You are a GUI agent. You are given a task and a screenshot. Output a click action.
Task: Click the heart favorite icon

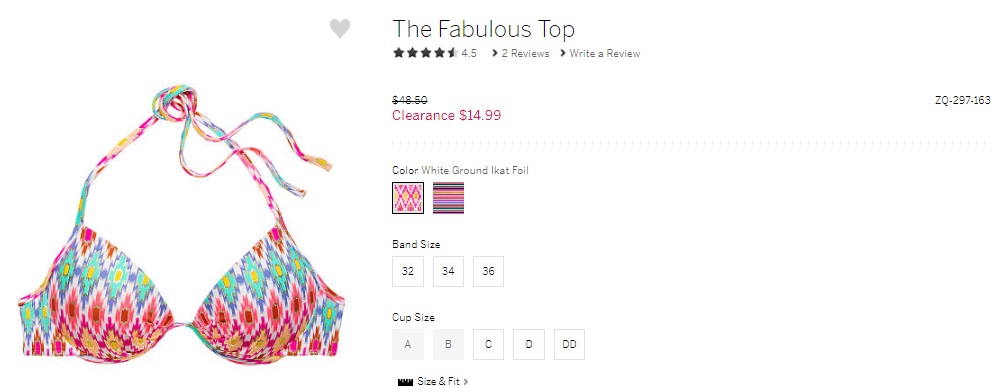click(340, 29)
